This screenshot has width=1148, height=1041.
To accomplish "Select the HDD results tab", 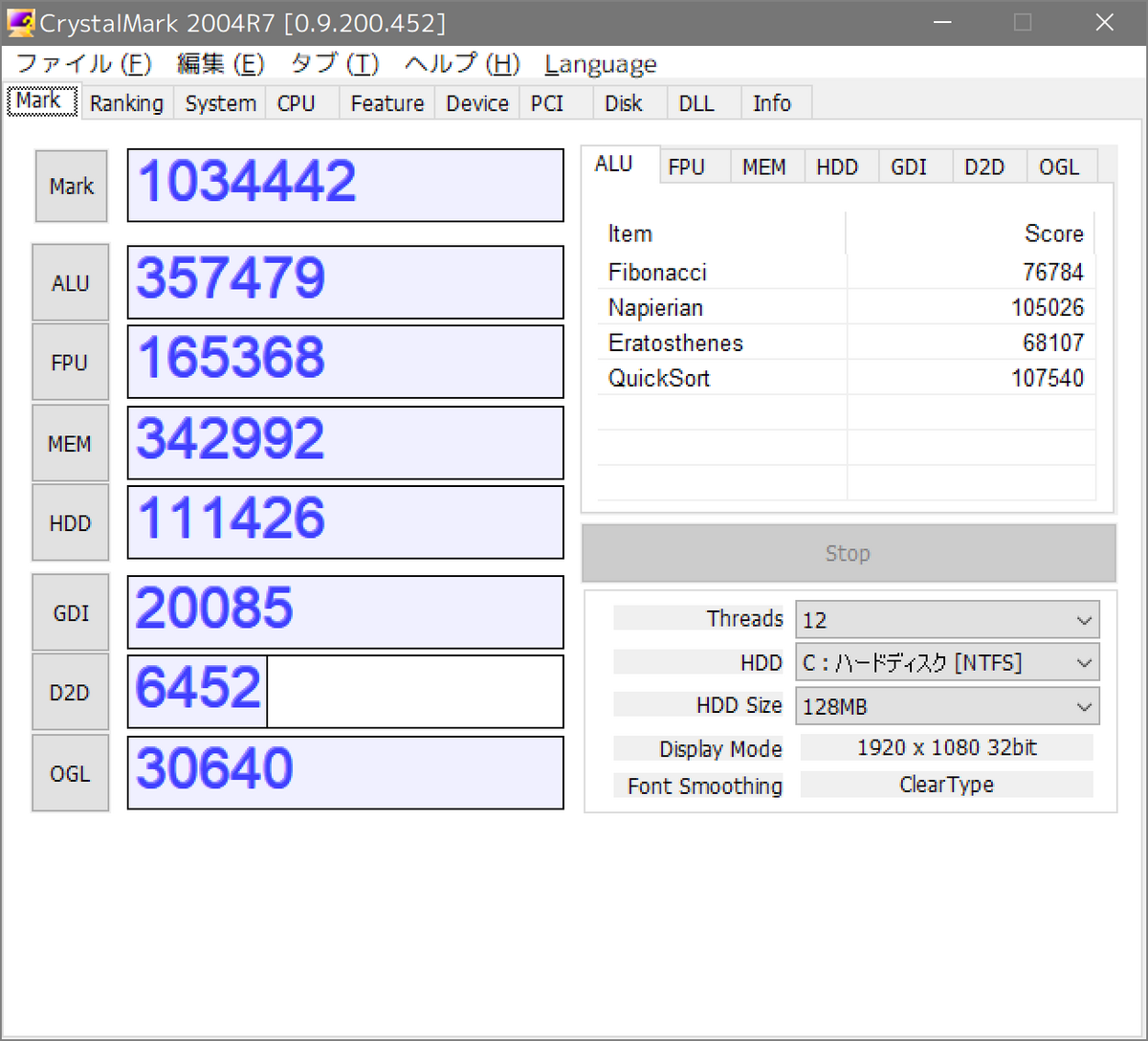I will pyautogui.click(x=842, y=166).
